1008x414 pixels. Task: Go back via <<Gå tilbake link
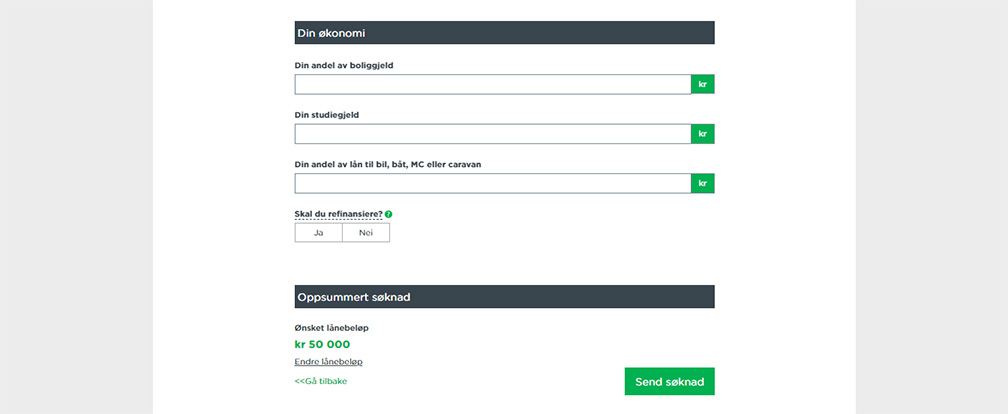coord(321,381)
